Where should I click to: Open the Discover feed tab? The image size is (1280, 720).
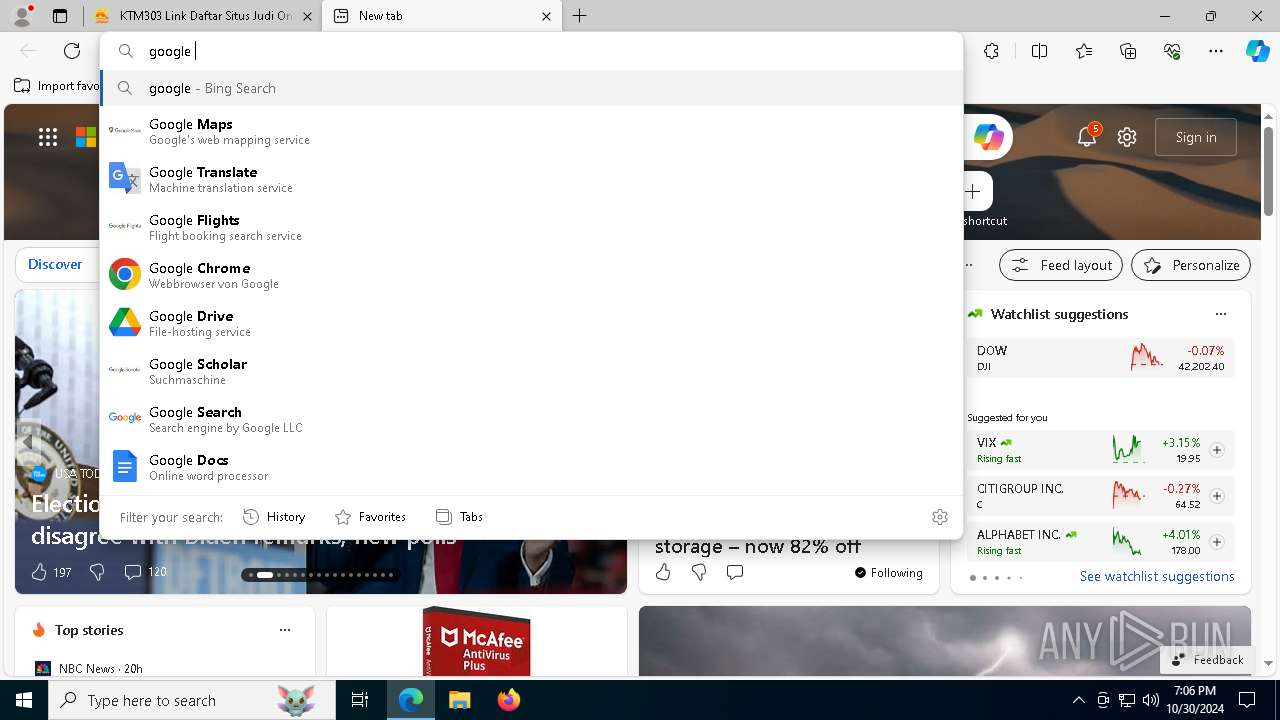tap(55, 264)
